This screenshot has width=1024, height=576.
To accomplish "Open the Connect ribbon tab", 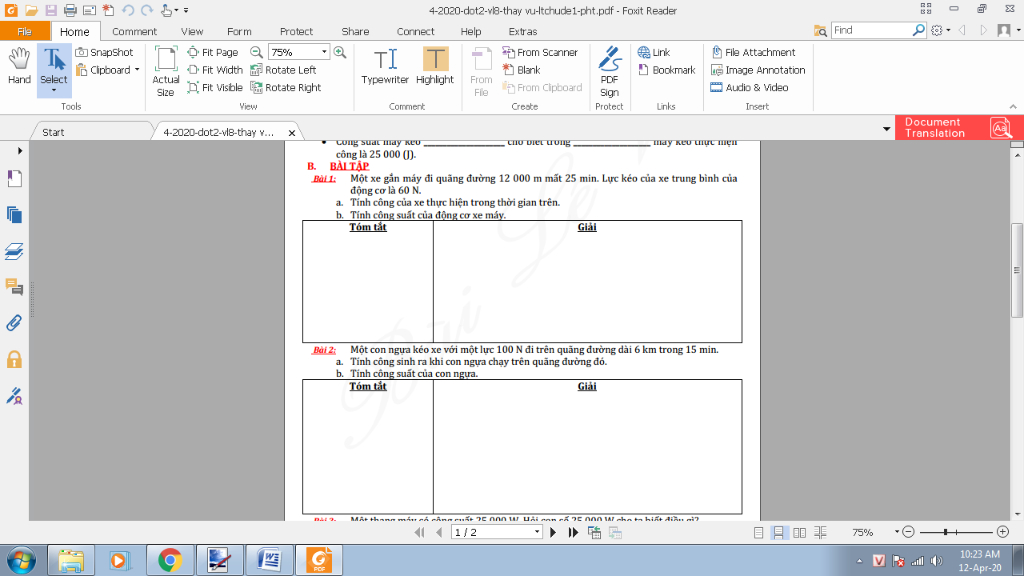I will click(x=415, y=31).
